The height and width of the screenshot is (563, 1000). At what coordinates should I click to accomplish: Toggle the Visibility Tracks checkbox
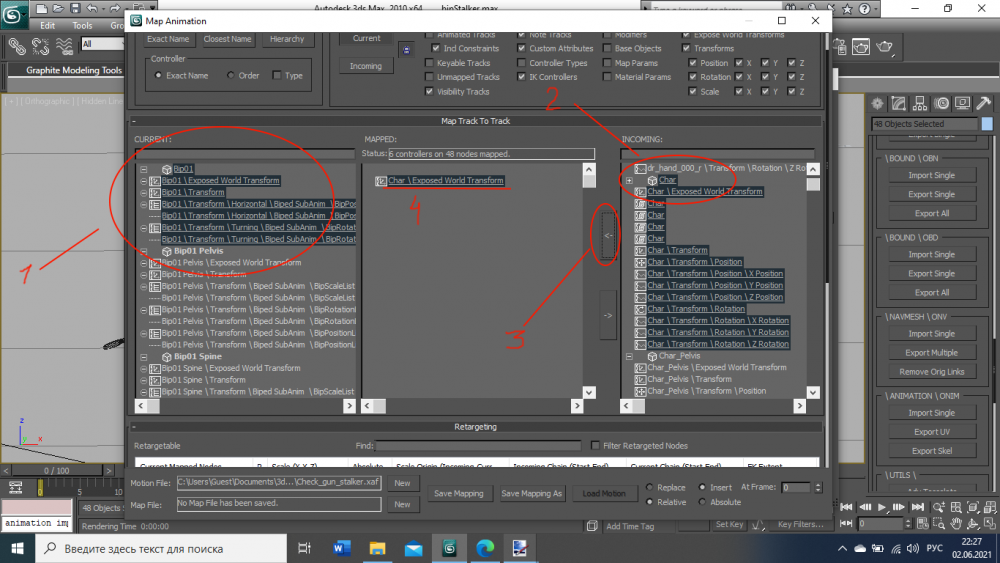click(x=429, y=92)
